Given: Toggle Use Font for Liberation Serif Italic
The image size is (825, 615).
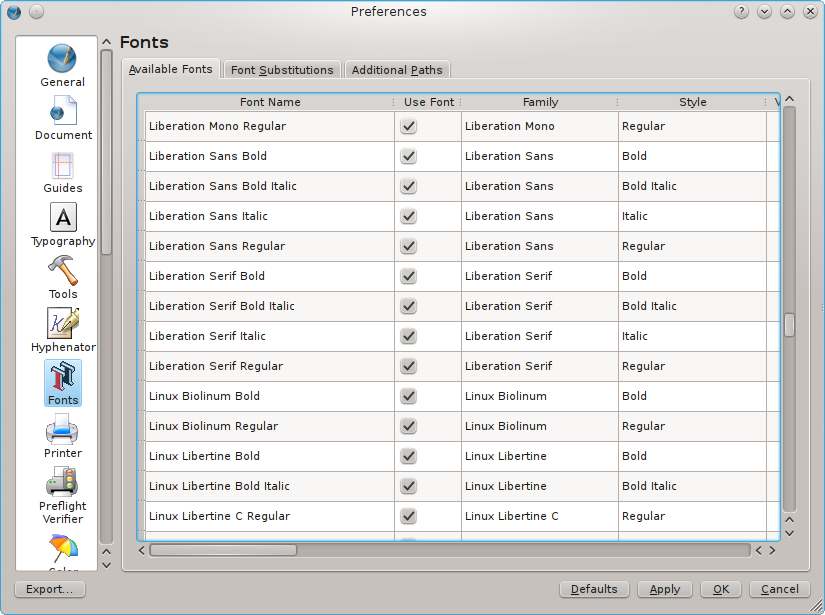Looking at the screenshot, I should 408,336.
